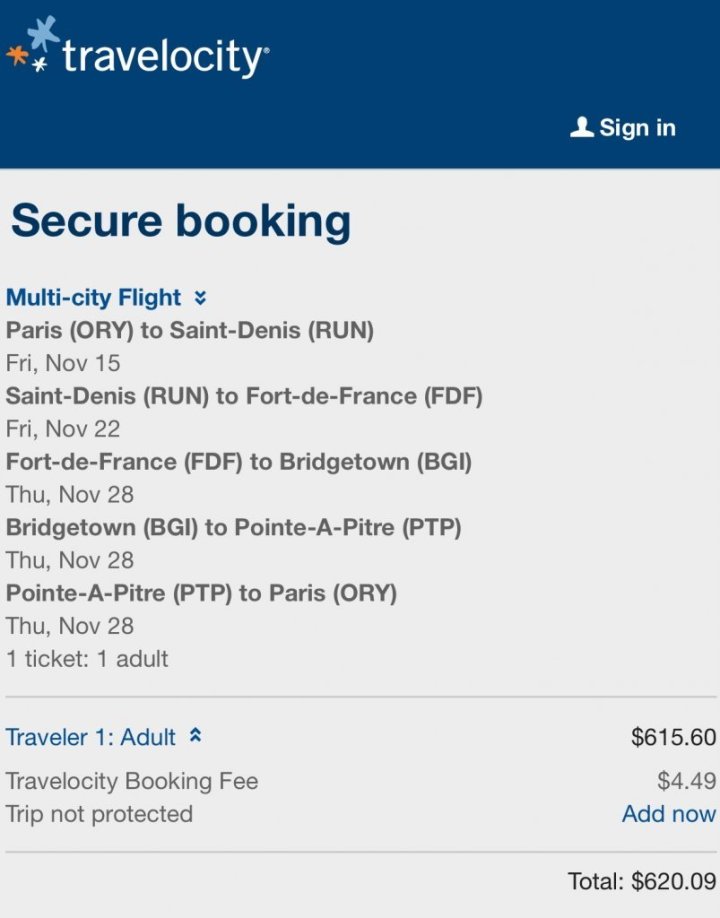Click the Multi-city Flight heading
The height and width of the screenshot is (918, 720).
pos(94,297)
